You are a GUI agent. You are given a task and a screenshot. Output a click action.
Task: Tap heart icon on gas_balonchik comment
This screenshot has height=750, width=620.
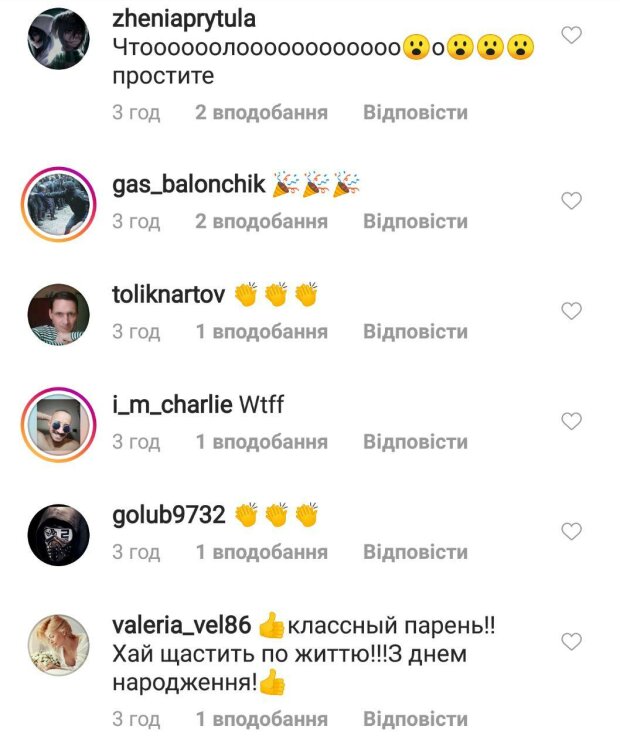pos(571,200)
